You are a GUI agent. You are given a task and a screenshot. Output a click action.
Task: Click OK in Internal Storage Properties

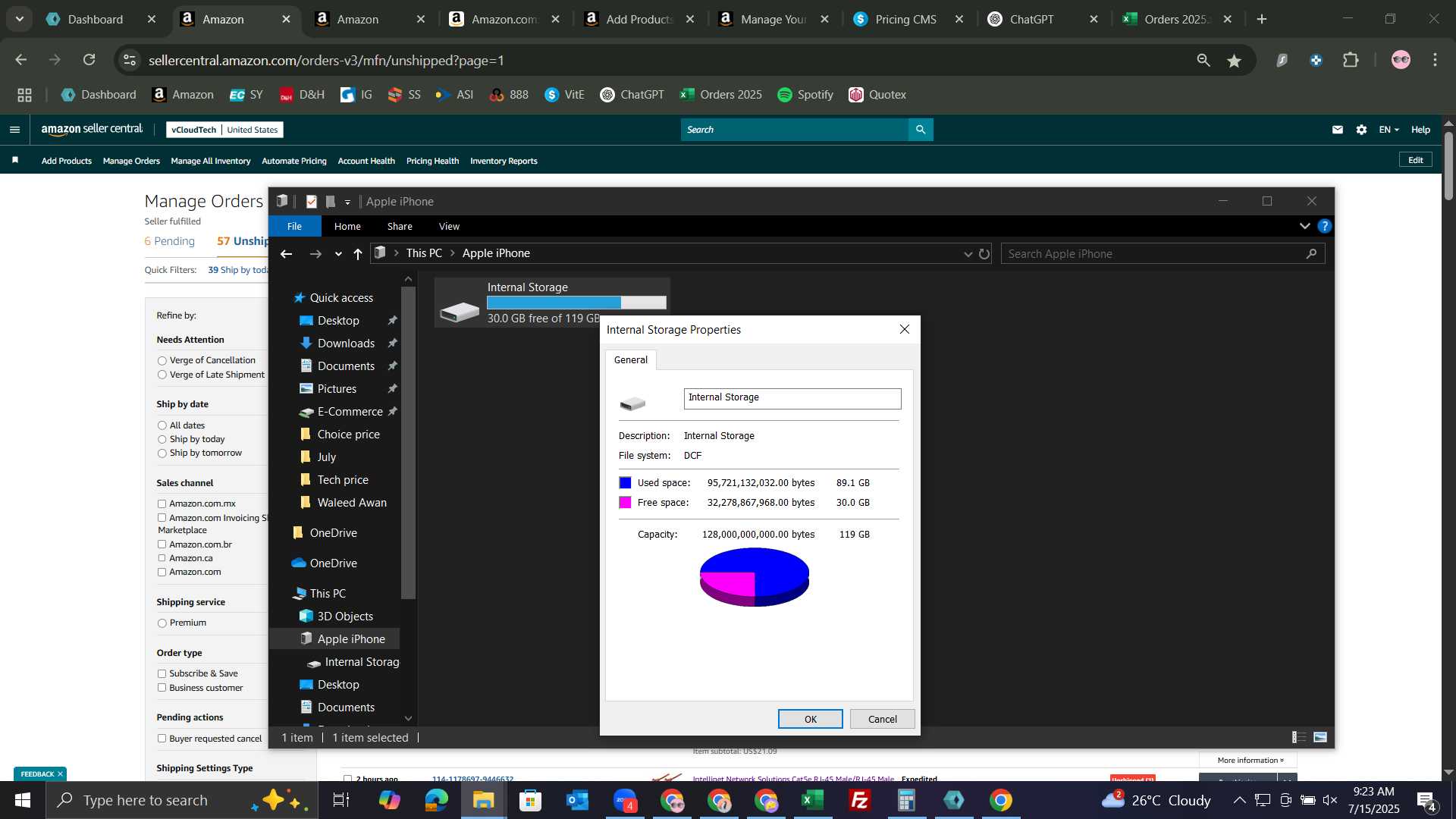(810, 719)
